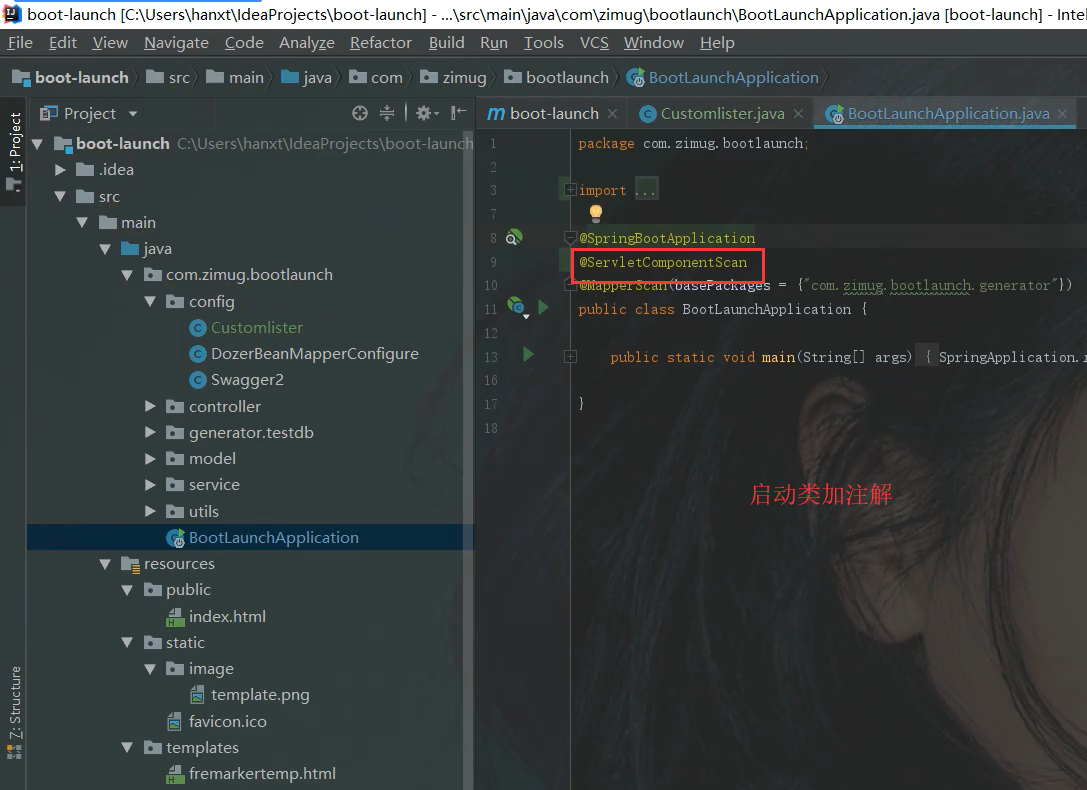
Task: Open the Project view dropdown
Action: pos(133,114)
